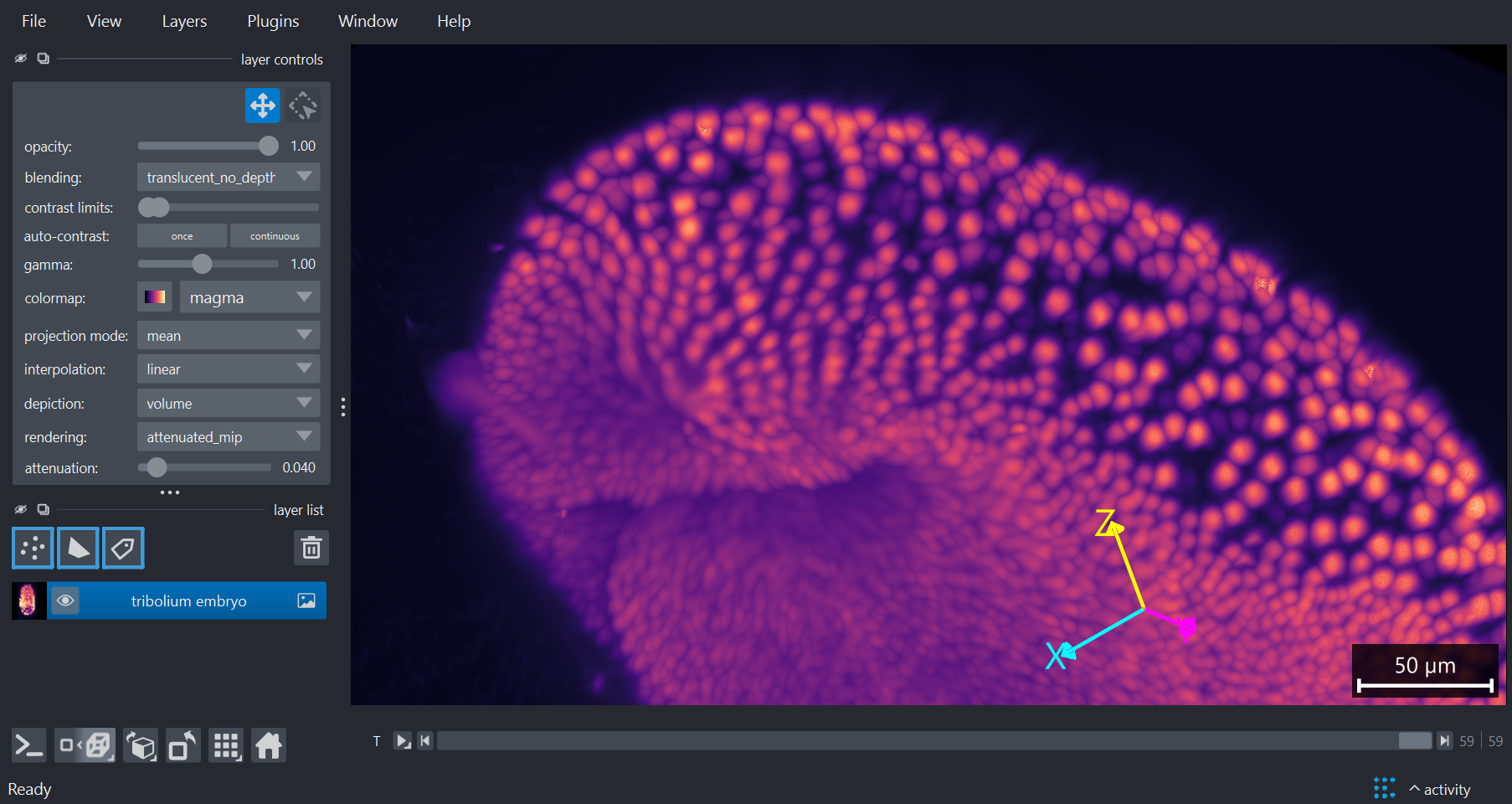Step back one frame on T slider
This screenshot has height=804, width=1512.
pyautogui.click(x=425, y=741)
